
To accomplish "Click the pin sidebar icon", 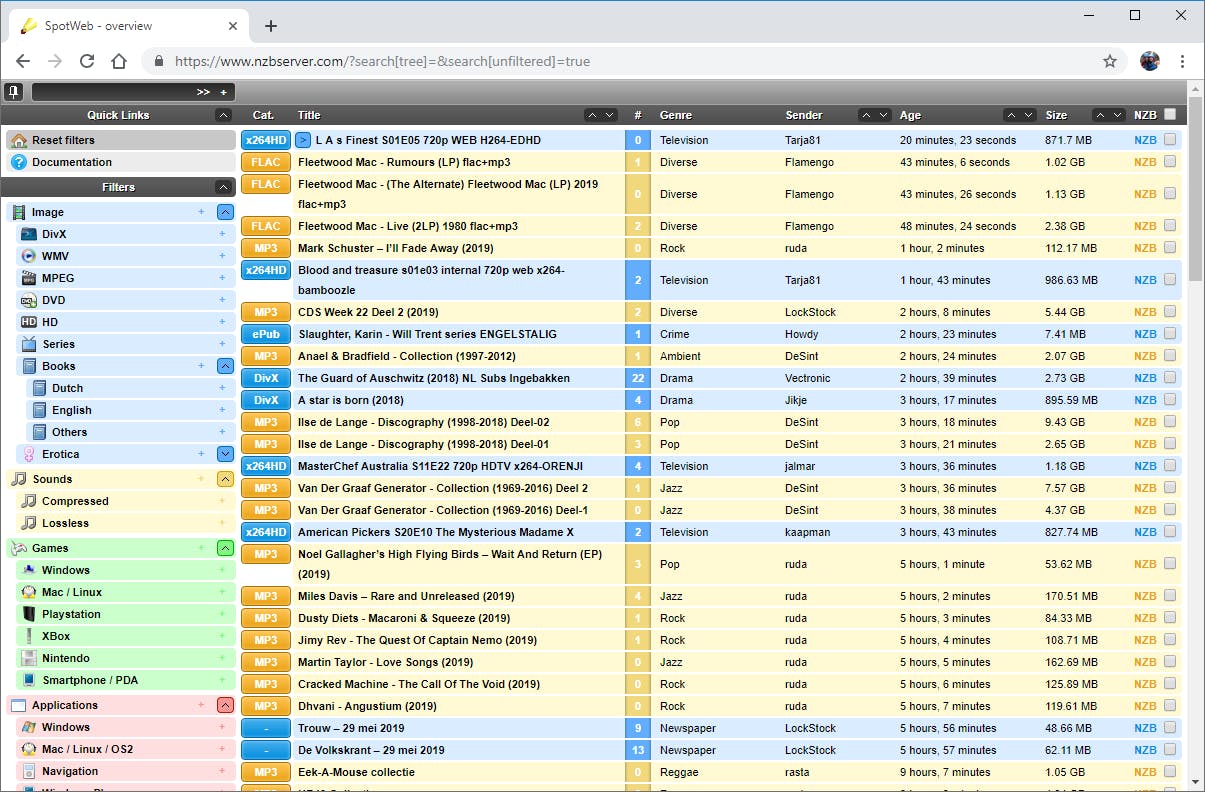I will coord(14,92).
